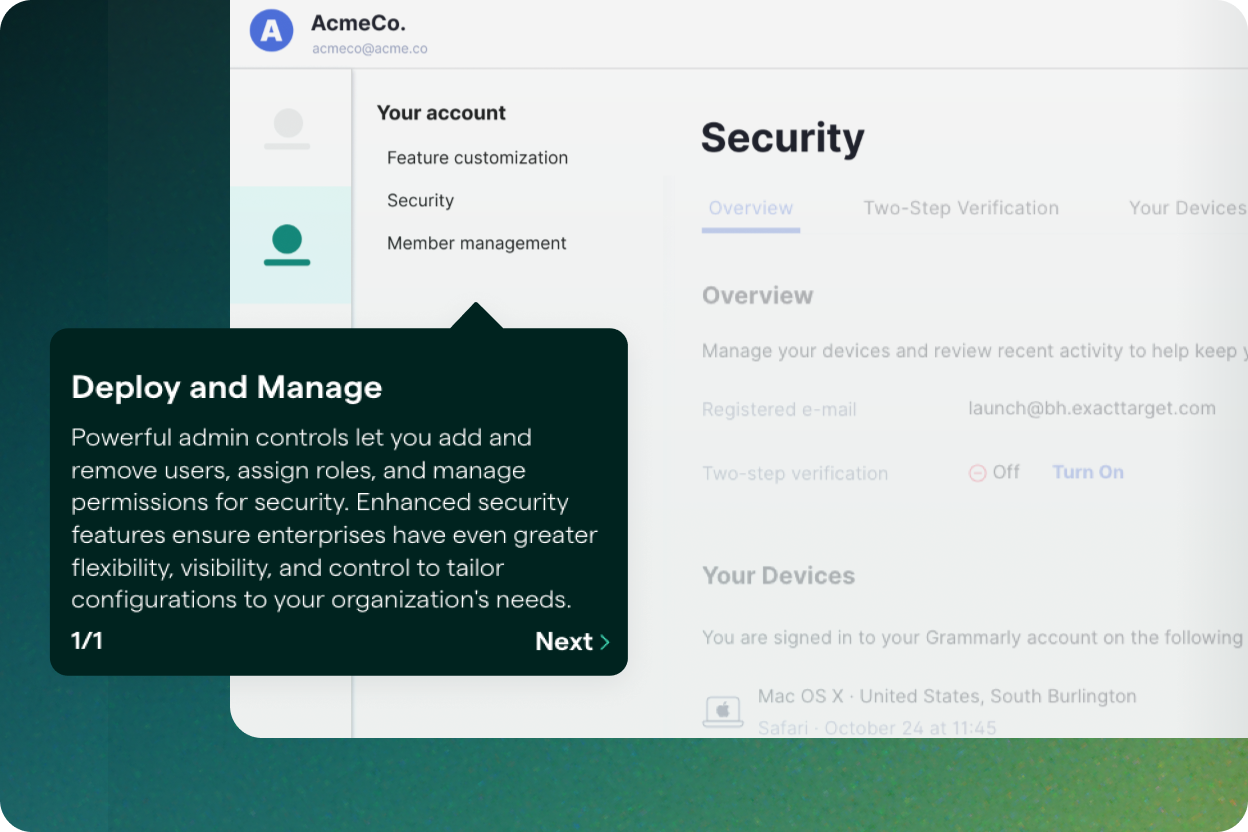The width and height of the screenshot is (1248, 832).
Task: Switch to the Overview tab
Action: pyautogui.click(x=751, y=208)
